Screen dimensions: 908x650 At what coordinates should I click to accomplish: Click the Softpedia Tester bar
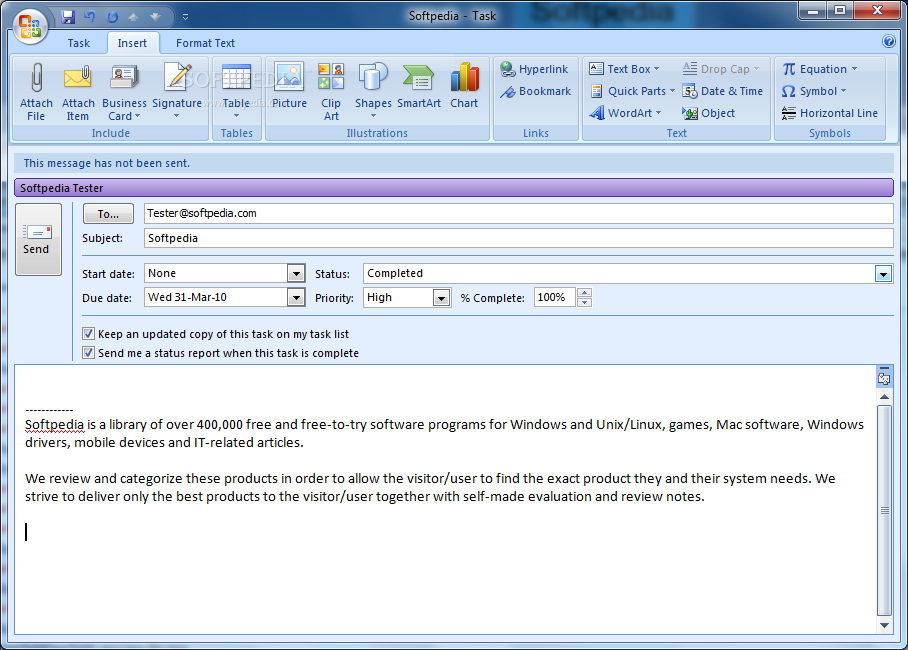(453, 188)
